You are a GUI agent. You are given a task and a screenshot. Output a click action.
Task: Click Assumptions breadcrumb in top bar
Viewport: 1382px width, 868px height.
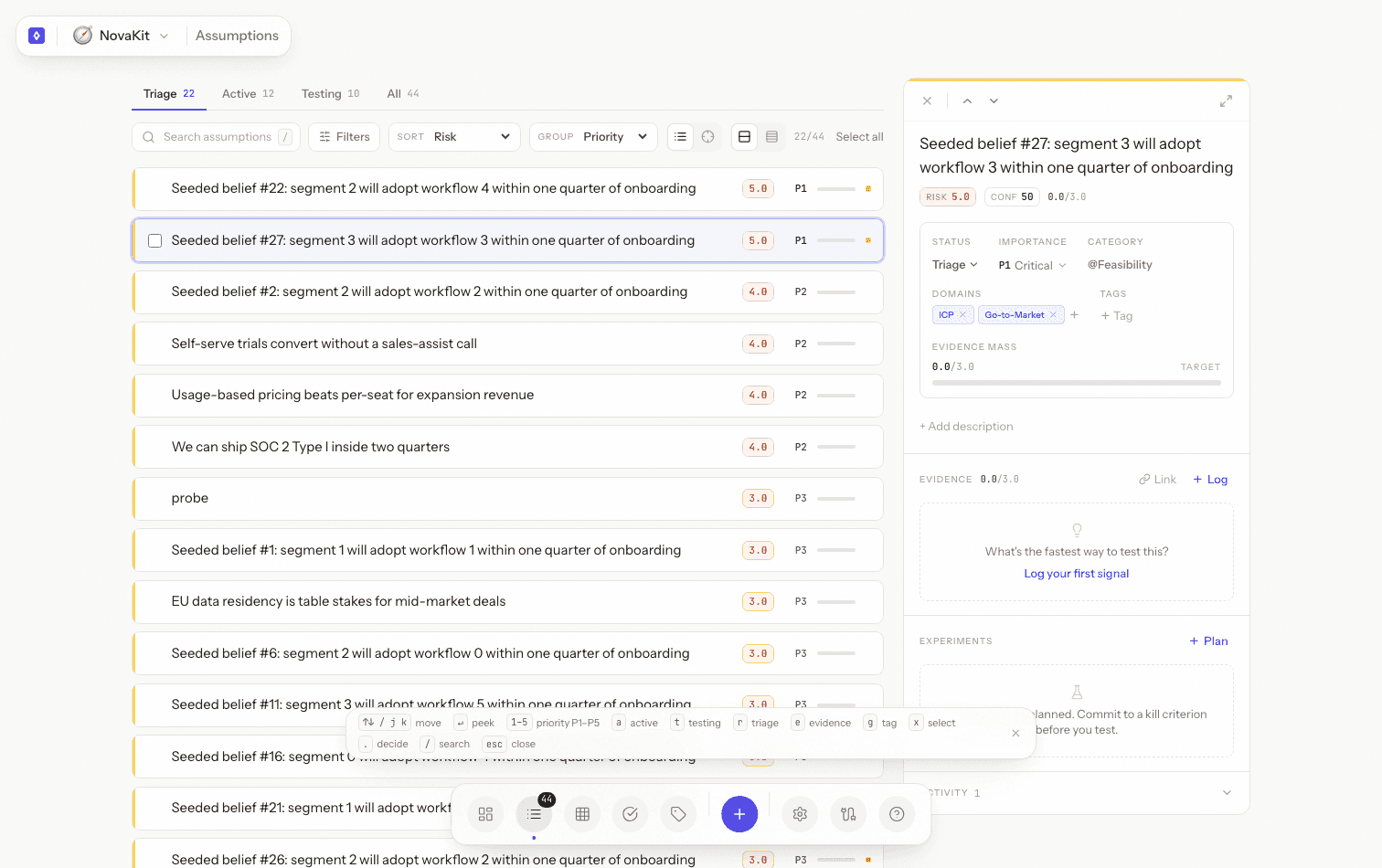click(x=237, y=36)
